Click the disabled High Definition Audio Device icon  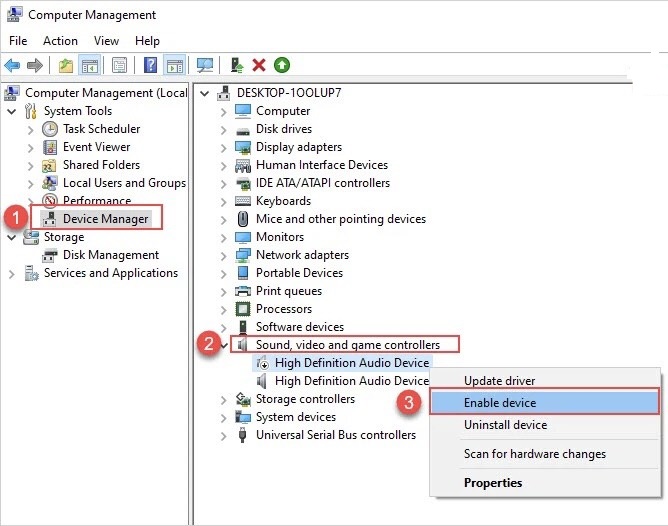(262, 363)
